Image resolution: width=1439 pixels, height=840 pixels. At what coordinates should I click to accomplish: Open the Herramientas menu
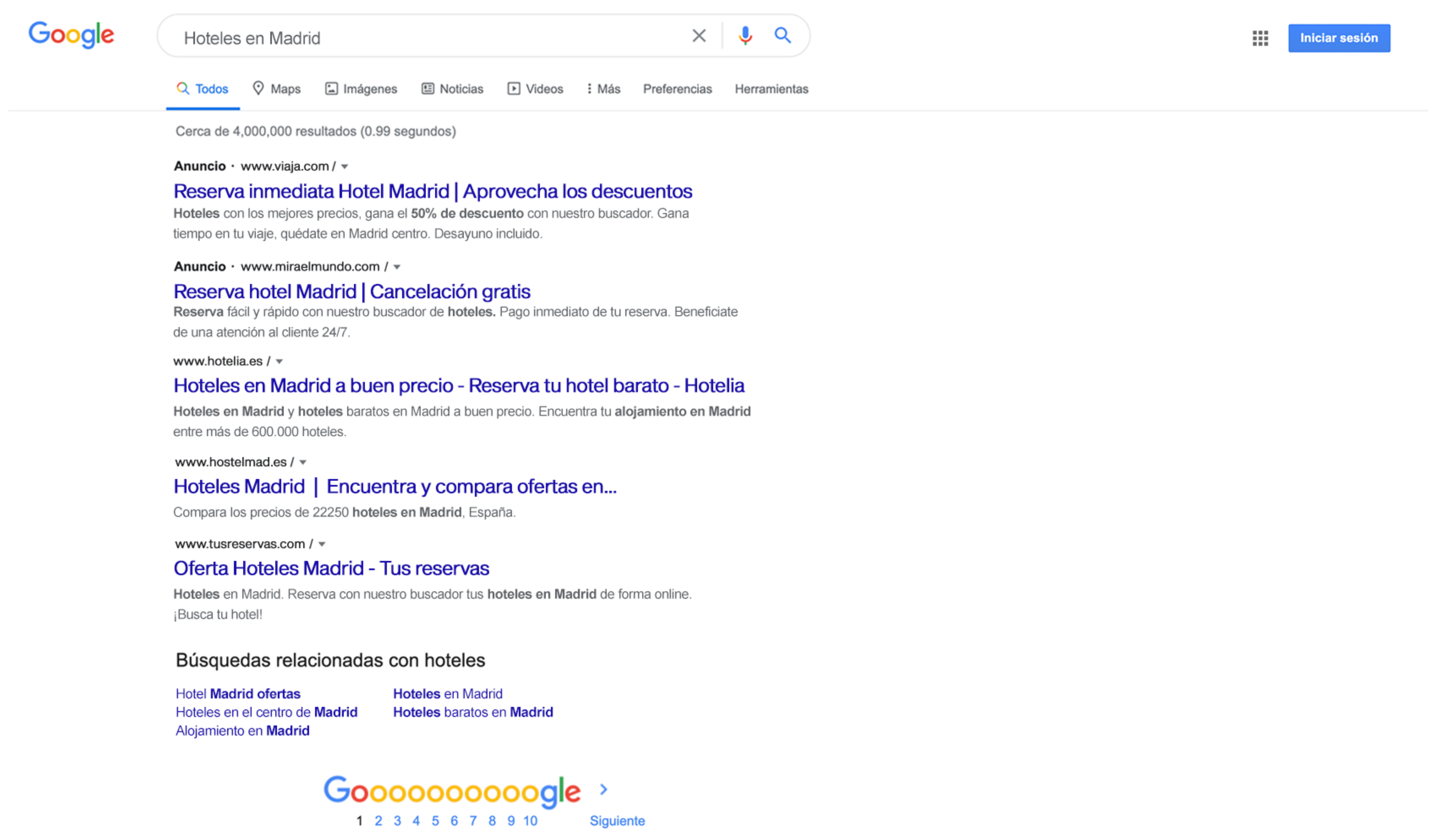click(x=771, y=89)
